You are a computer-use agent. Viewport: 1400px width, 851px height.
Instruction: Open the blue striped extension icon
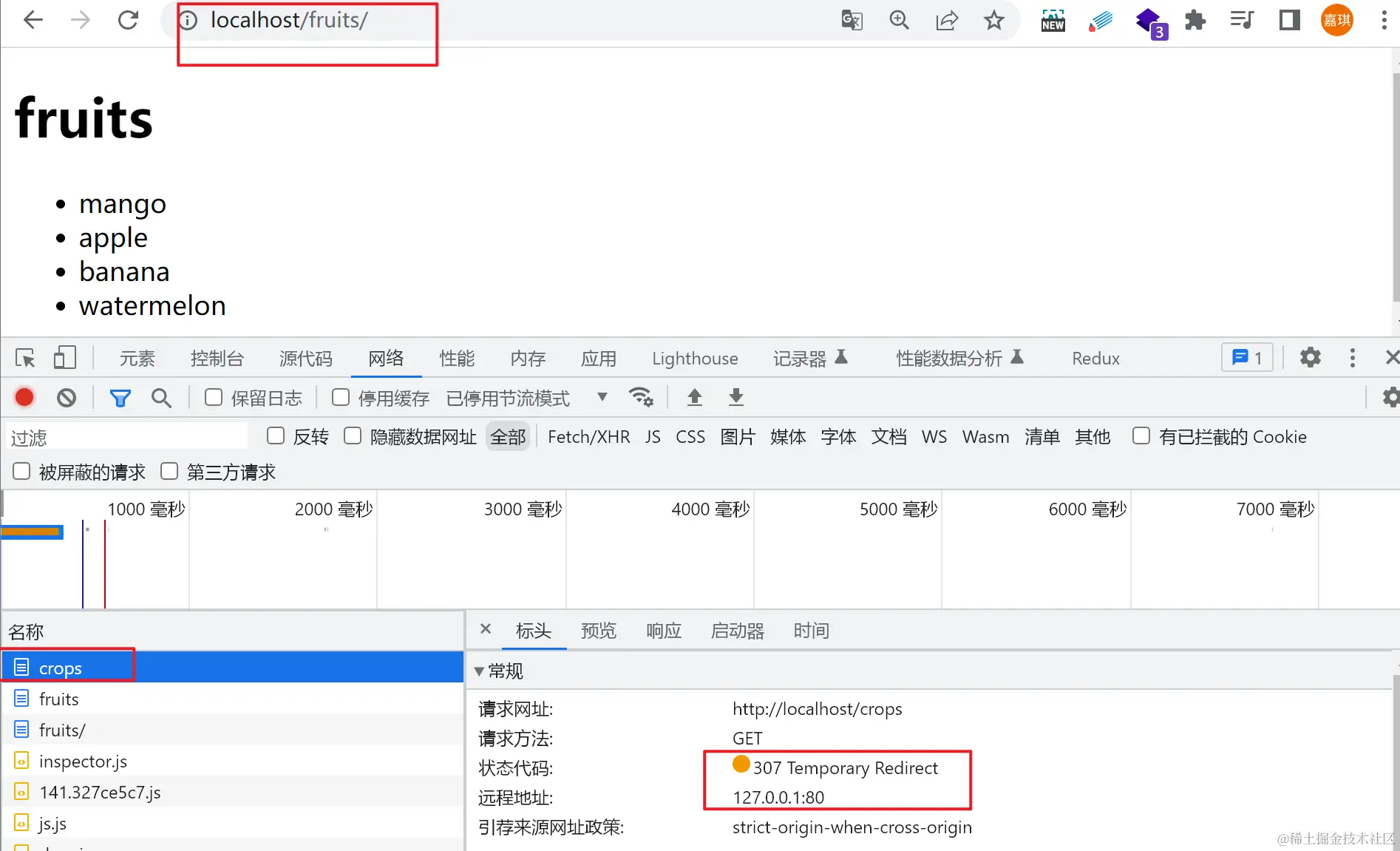(x=1101, y=20)
